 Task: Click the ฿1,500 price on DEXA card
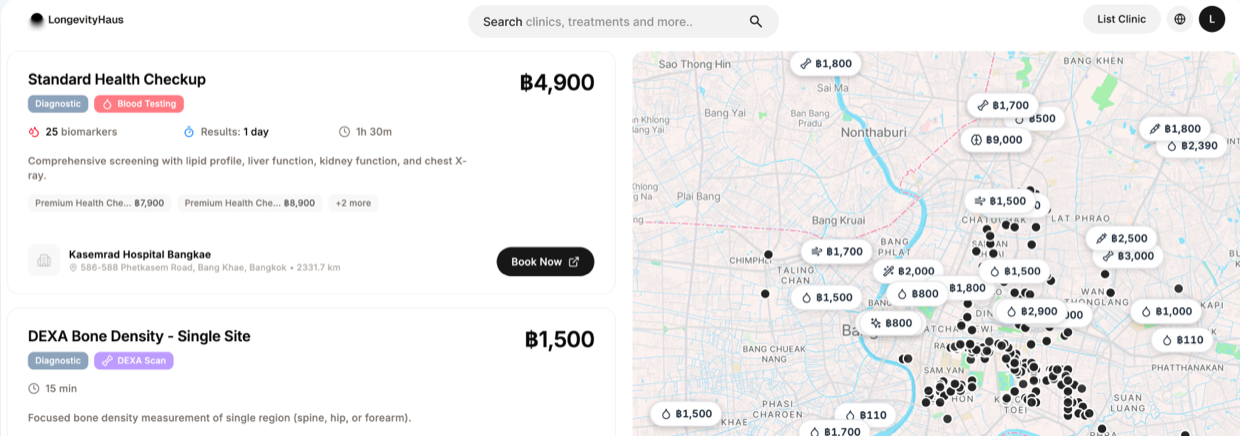pos(560,339)
